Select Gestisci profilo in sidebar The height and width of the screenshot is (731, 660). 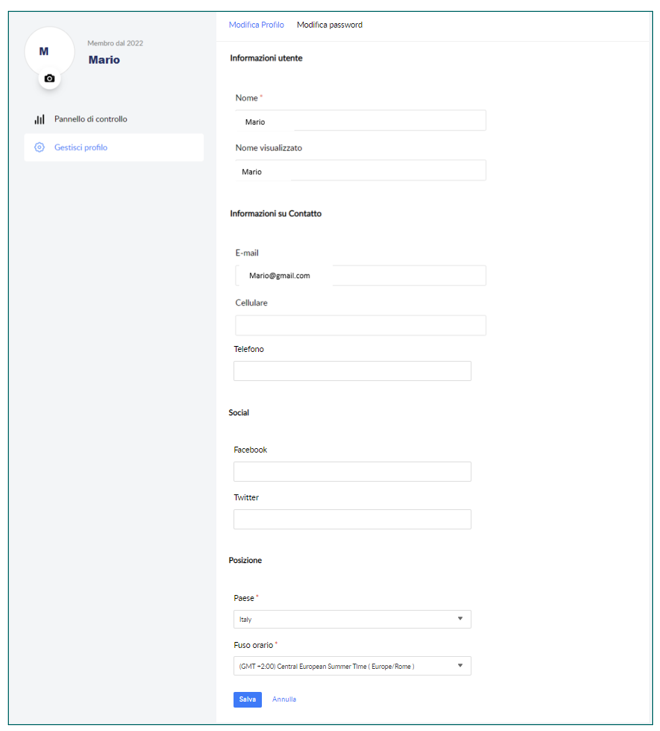coord(114,147)
